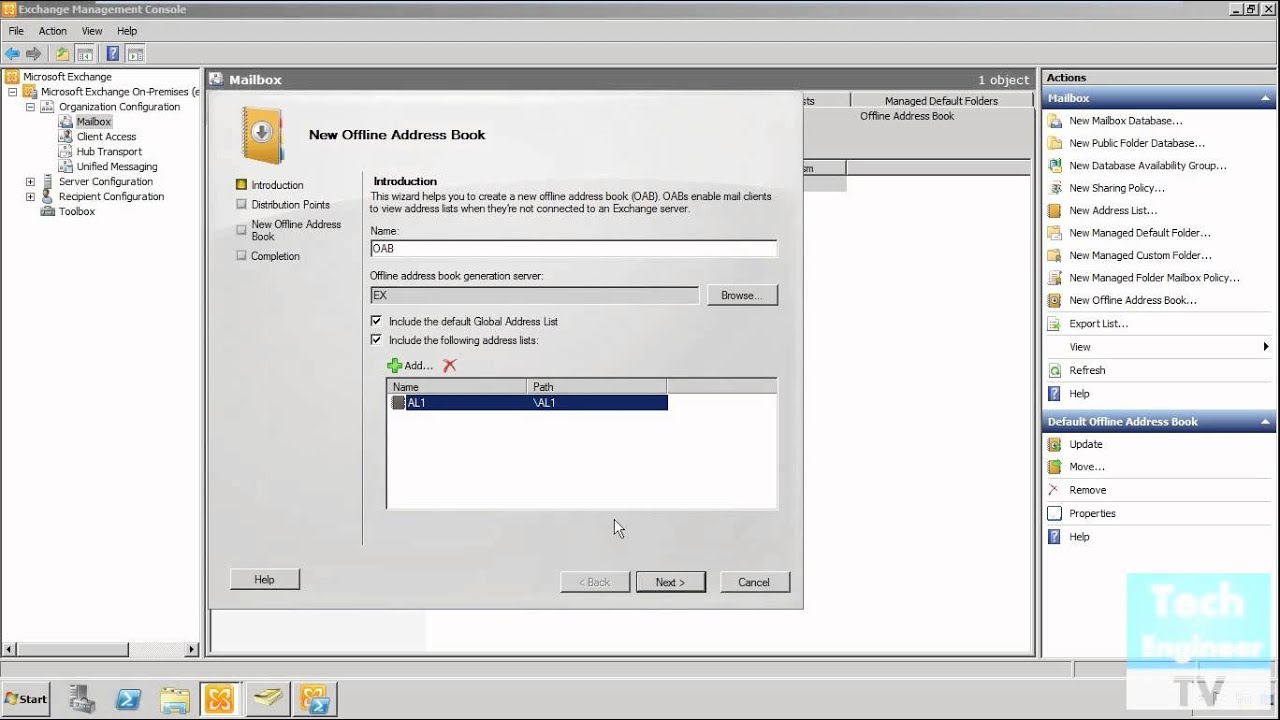Click Help link under Default Offline Address Book
This screenshot has height=720, width=1280.
pyautogui.click(x=1079, y=537)
